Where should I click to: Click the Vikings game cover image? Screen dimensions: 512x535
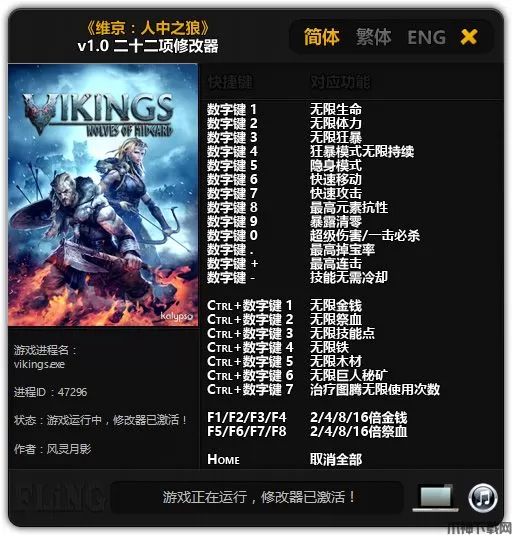pos(103,195)
